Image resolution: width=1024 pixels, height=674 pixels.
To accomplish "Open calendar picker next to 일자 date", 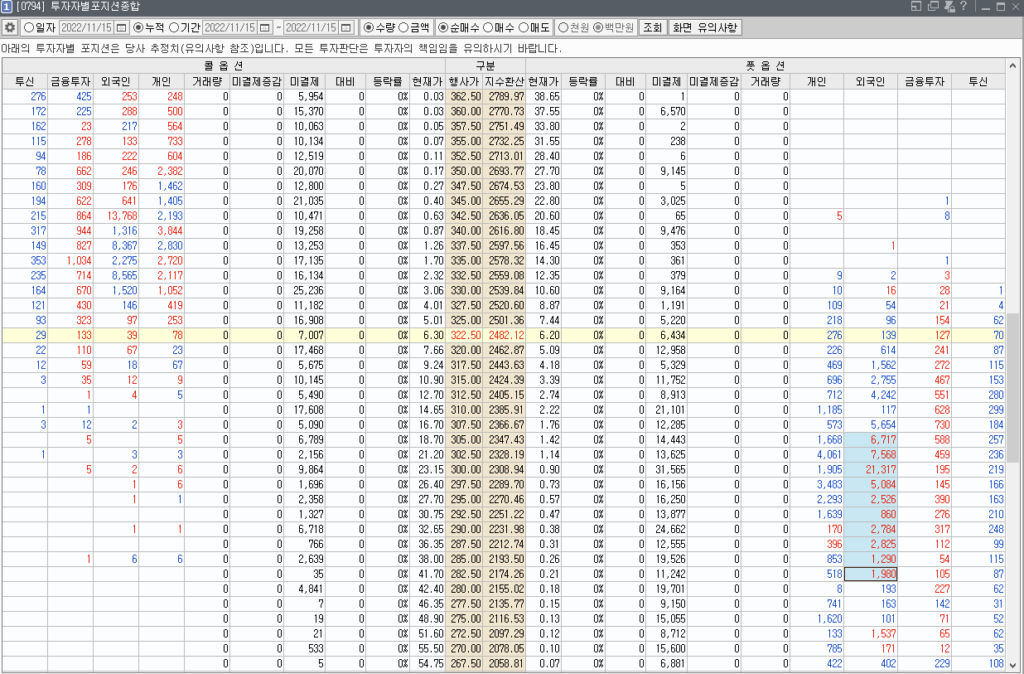I will point(122,27).
